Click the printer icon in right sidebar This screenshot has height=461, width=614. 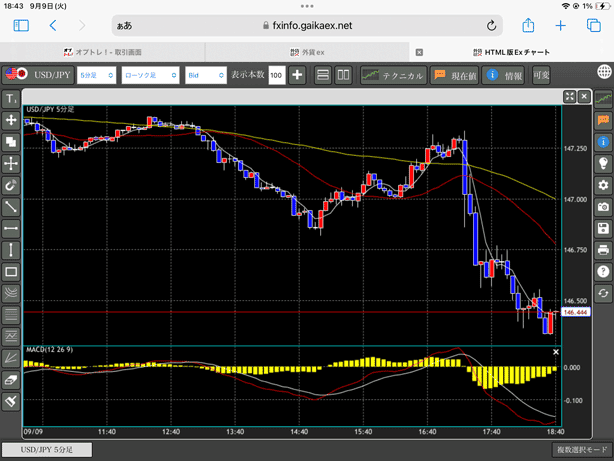[603, 249]
